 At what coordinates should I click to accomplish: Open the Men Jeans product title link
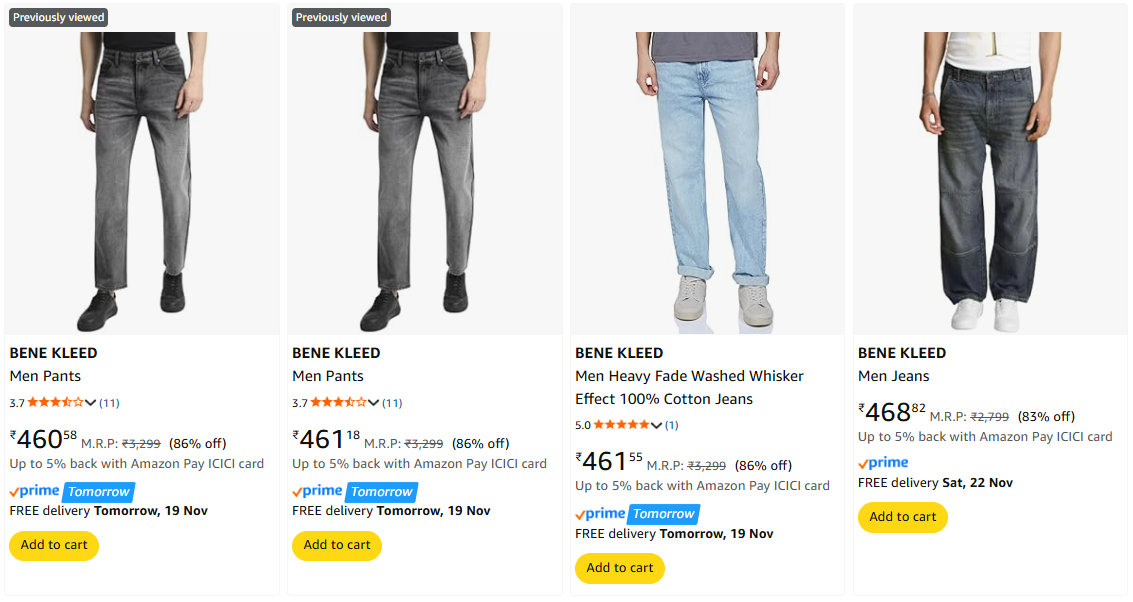[x=893, y=376]
